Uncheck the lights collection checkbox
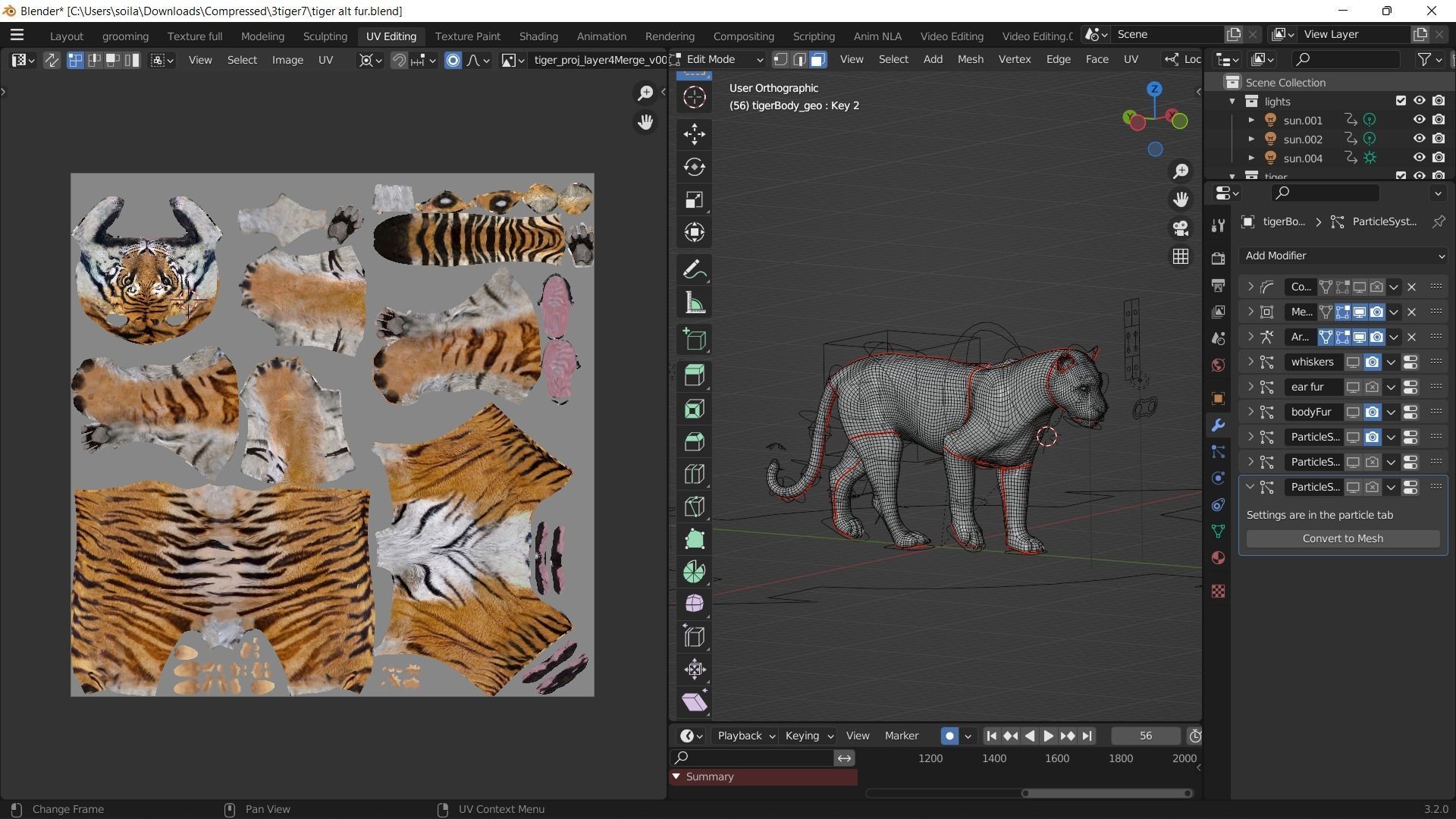This screenshot has width=1456, height=819. pos(1401,101)
